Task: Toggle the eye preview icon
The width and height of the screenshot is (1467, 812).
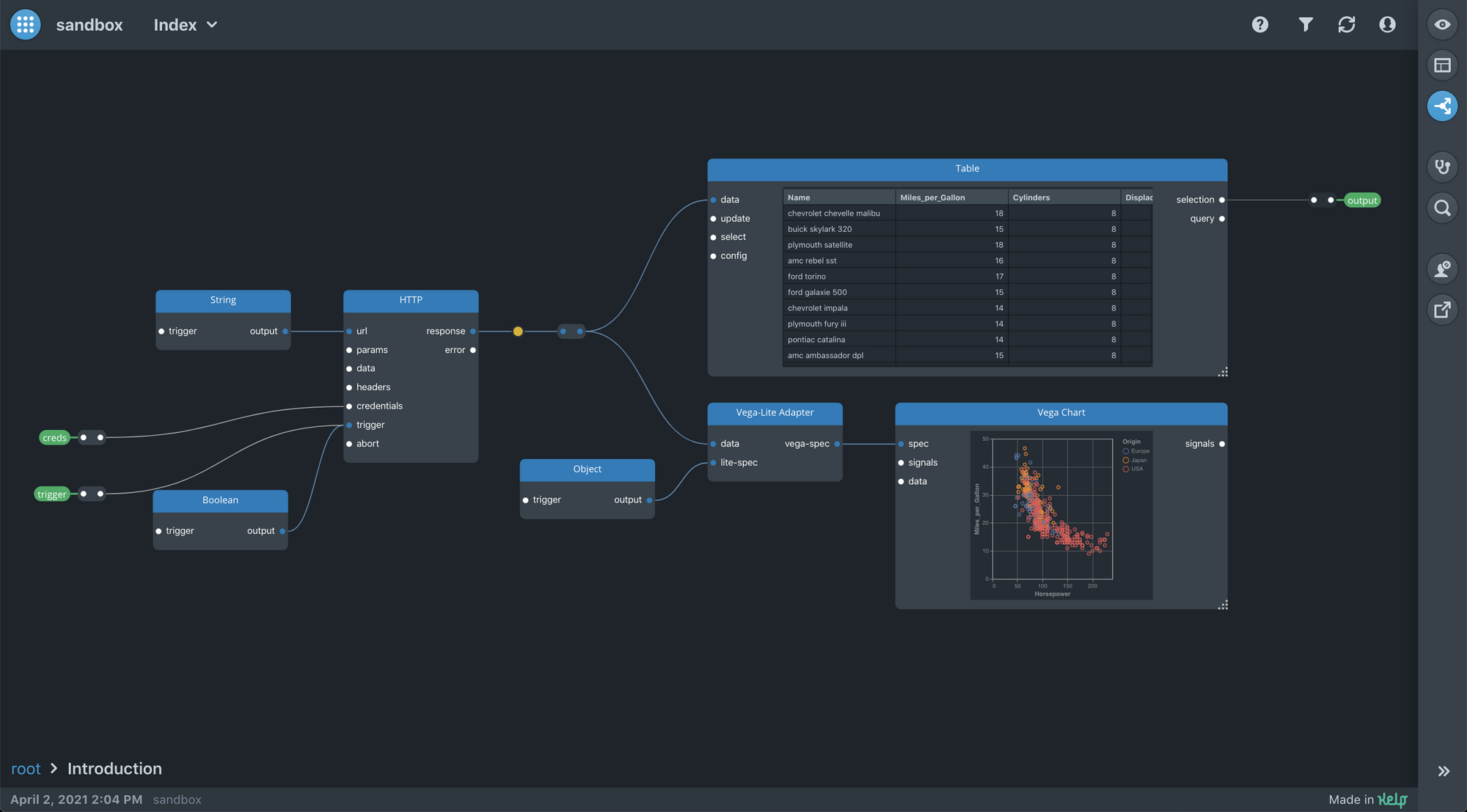Action: click(x=1442, y=24)
